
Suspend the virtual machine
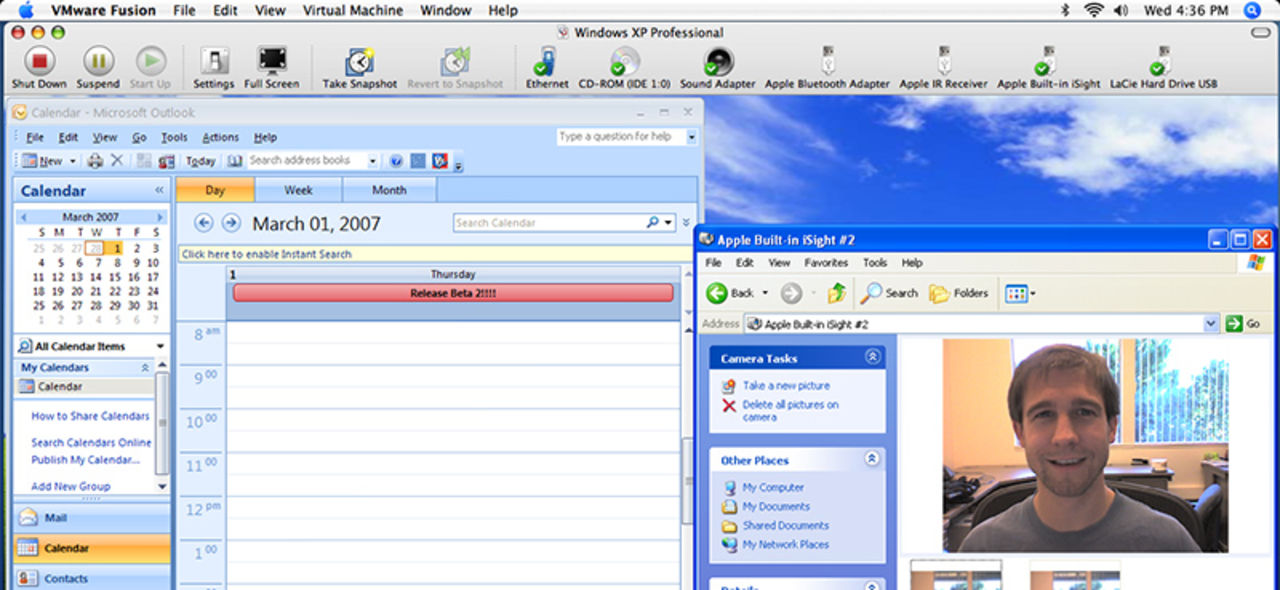[x=97, y=62]
